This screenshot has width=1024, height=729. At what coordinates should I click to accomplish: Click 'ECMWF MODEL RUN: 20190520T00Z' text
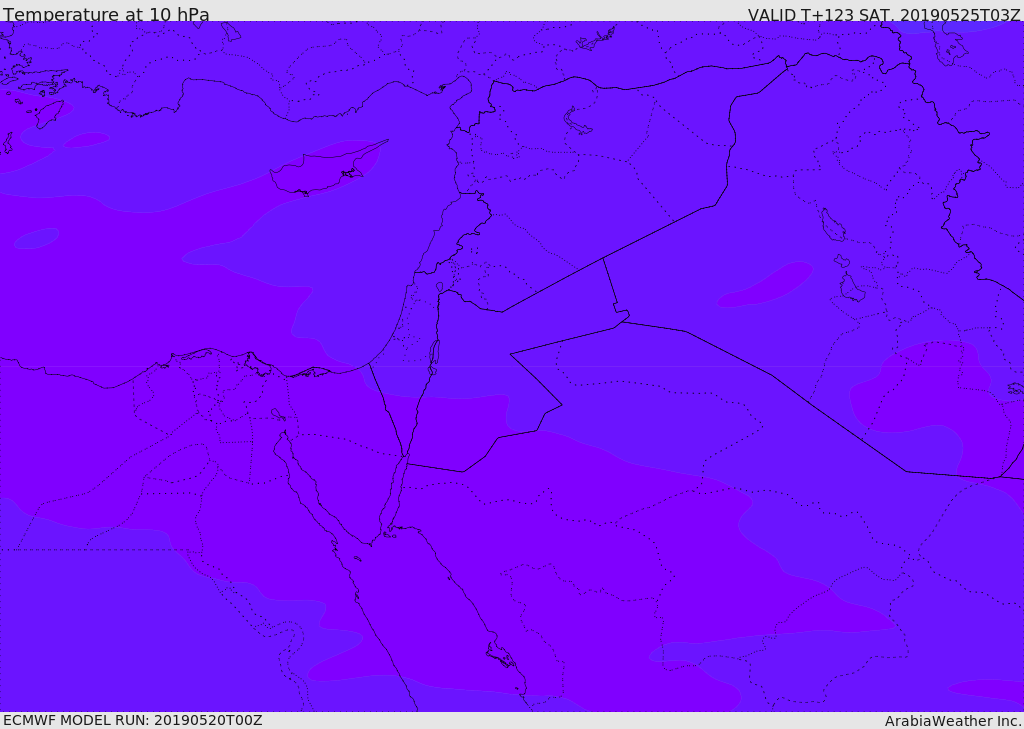[x=133, y=720]
